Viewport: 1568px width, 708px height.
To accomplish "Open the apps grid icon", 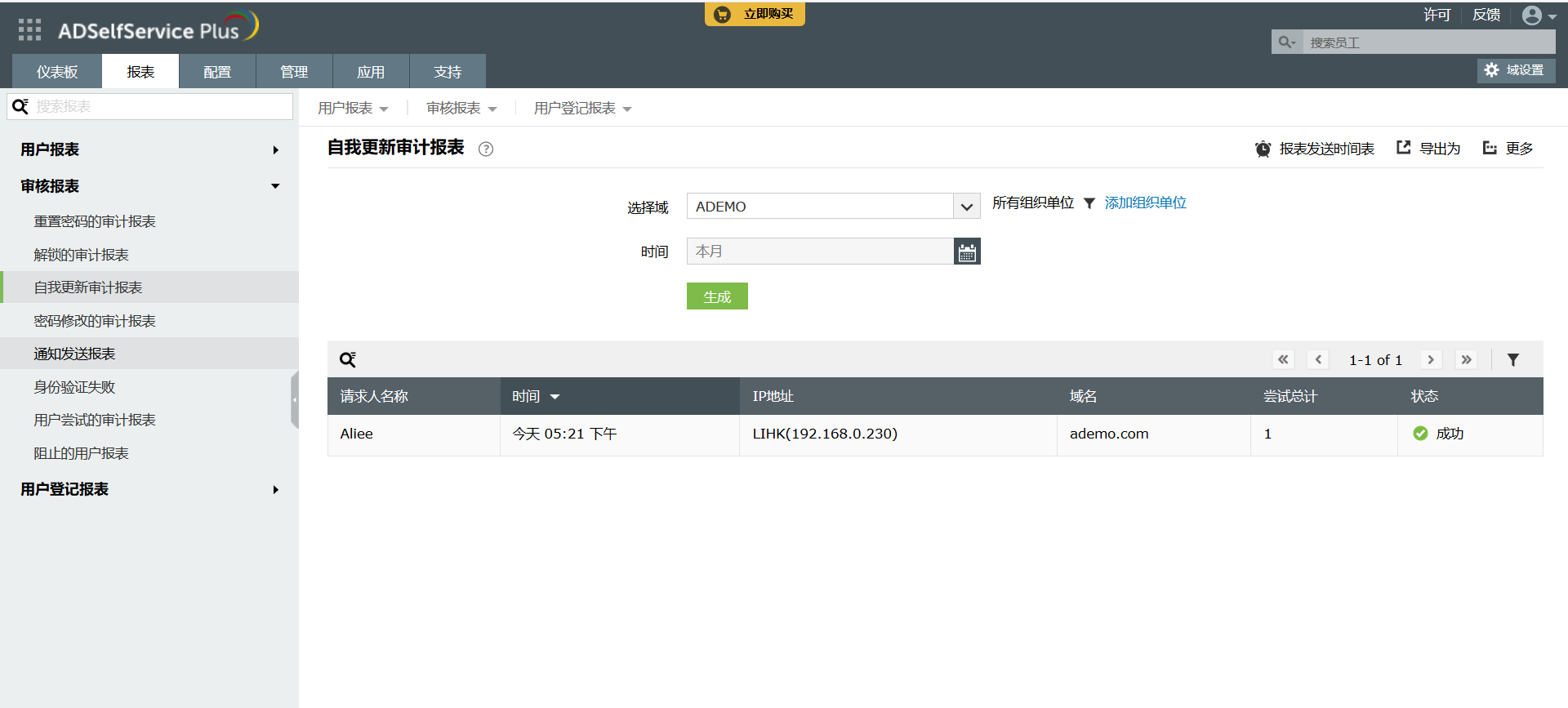I will (x=29, y=30).
